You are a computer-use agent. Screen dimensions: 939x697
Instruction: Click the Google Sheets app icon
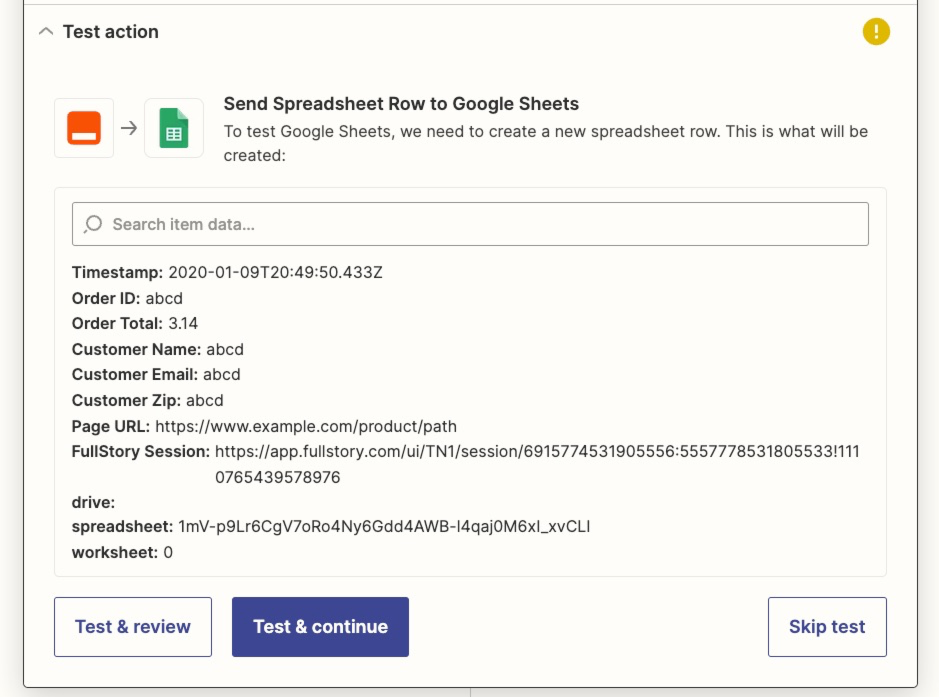[x=174, y=128]
